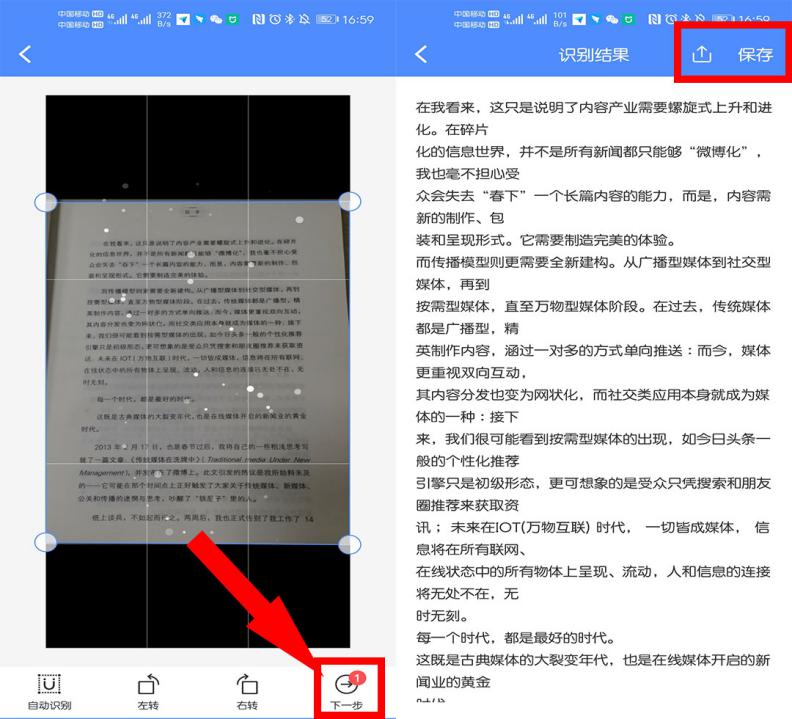Rotate the image right with 右转
Screen dimensions: 792x719
click(x=247, y=692)
